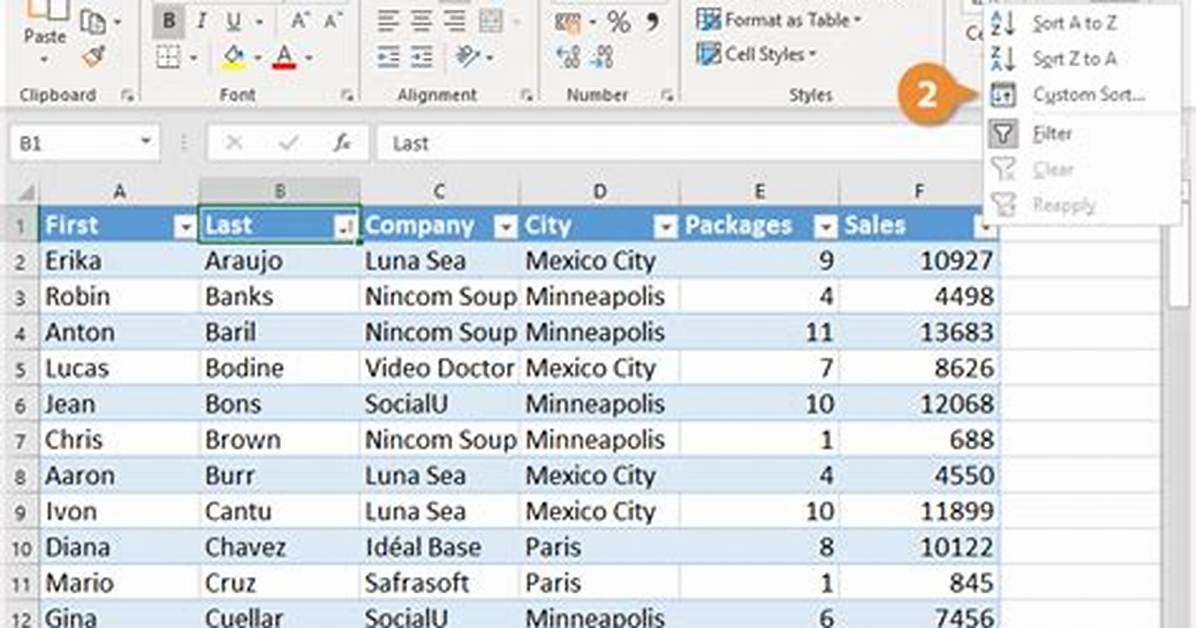Click the cell with sales value 13683
This screenshot has height=628, width=1196.
point(920,333)
